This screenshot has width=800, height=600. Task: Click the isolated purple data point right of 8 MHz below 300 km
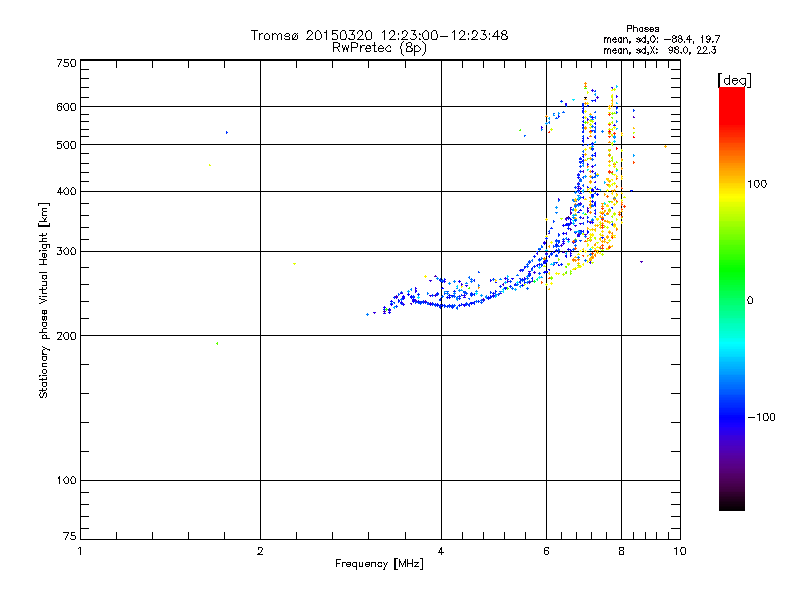(x=641, y=262)
